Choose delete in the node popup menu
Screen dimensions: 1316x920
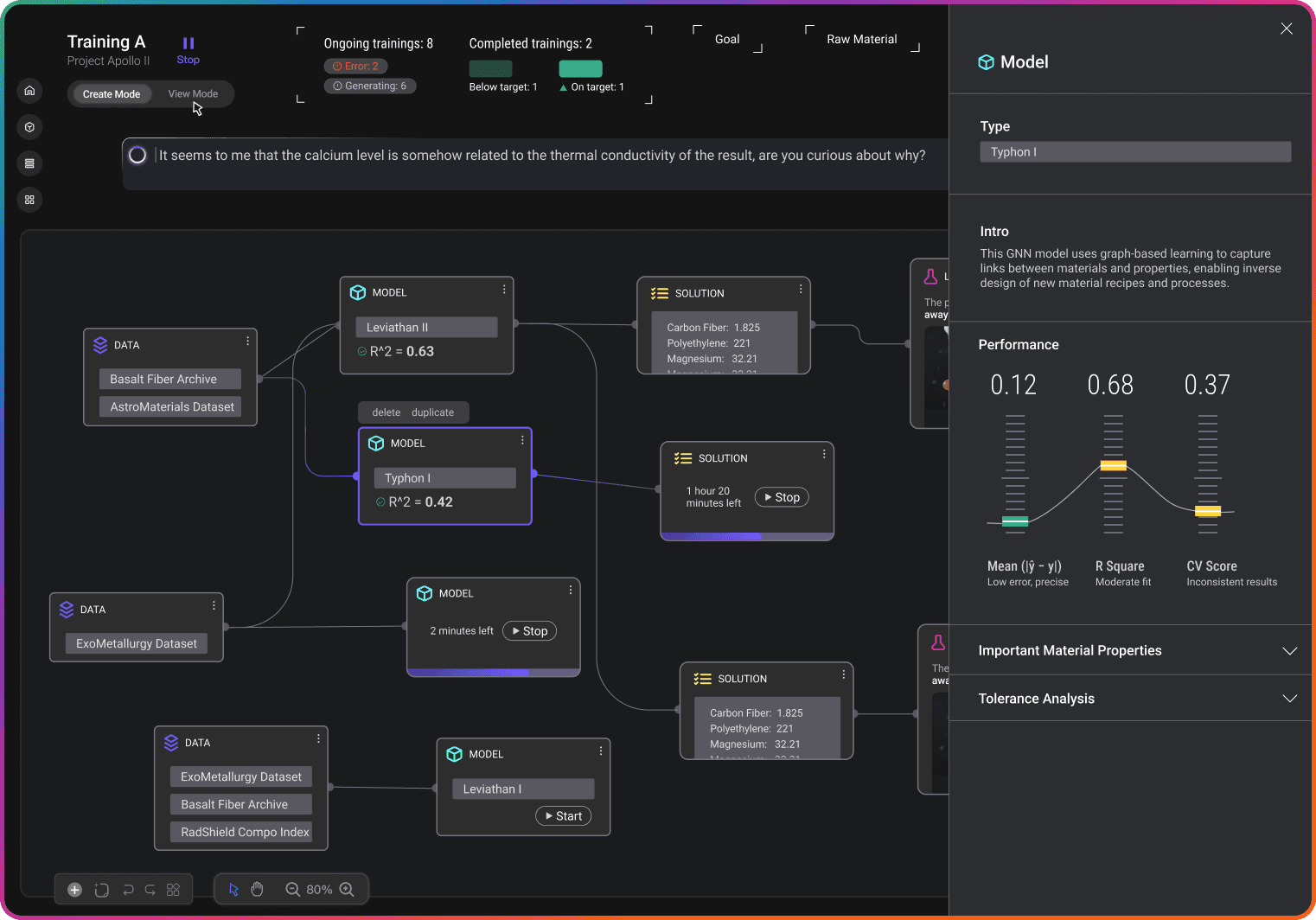click(386, 412)
